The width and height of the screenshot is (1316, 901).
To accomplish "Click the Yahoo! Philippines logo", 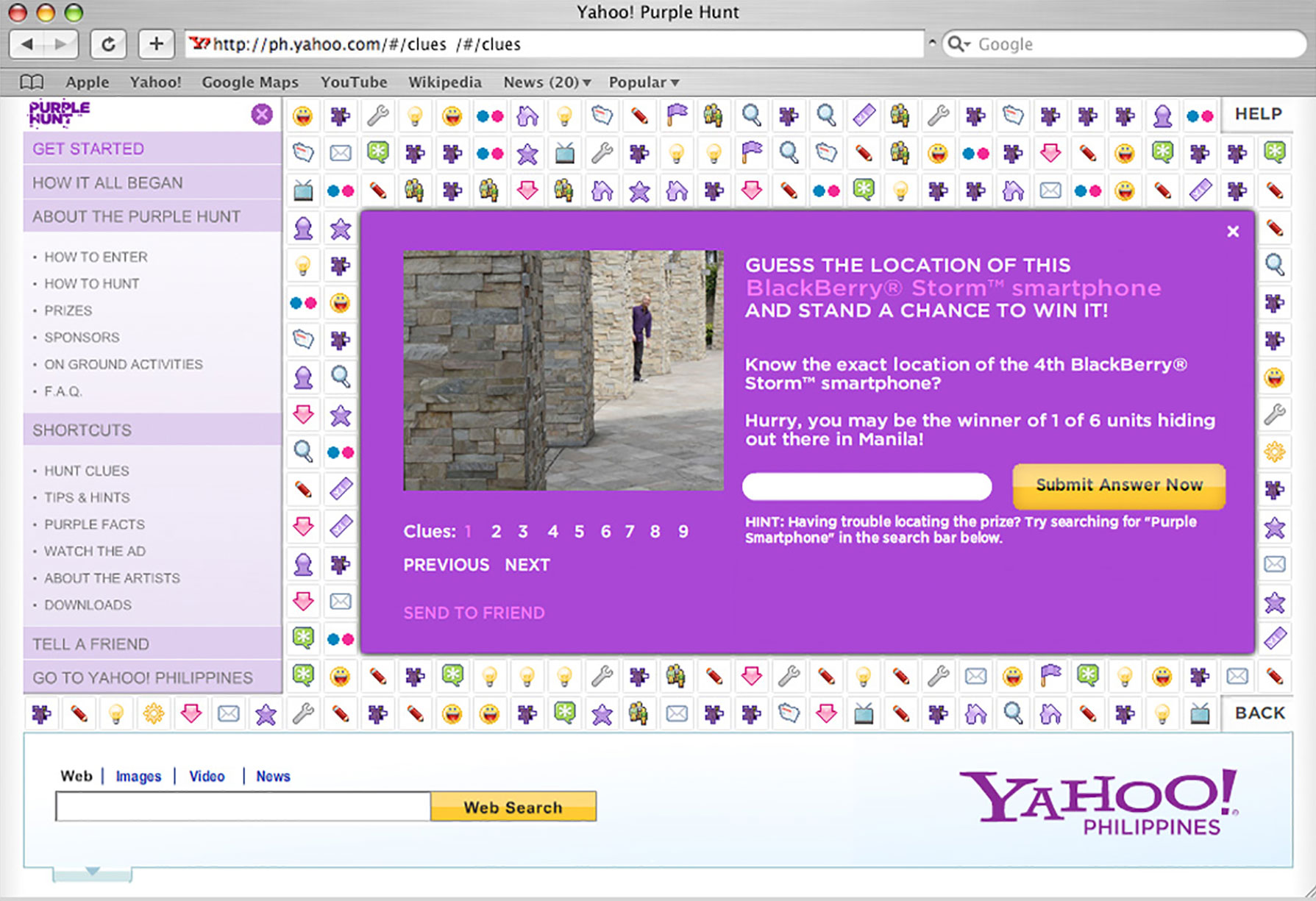I will pos(1099,801).
